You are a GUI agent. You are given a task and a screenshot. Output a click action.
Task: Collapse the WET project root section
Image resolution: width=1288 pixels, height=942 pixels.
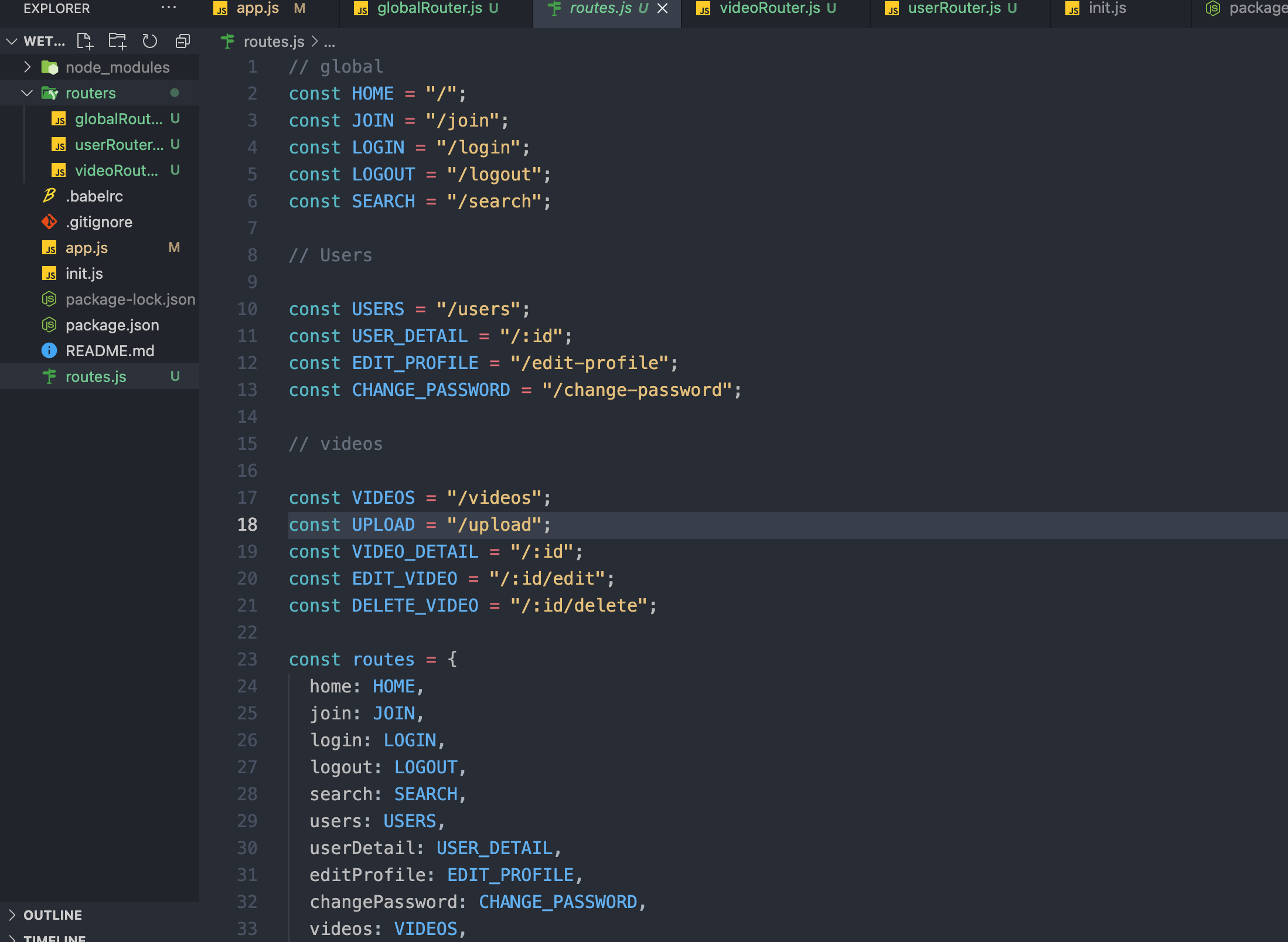click(12, 41)
